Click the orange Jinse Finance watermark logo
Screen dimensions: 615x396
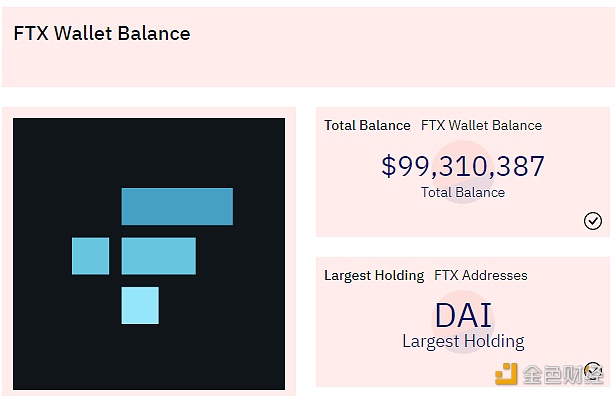pyautogui.click(x=506, y=374)
